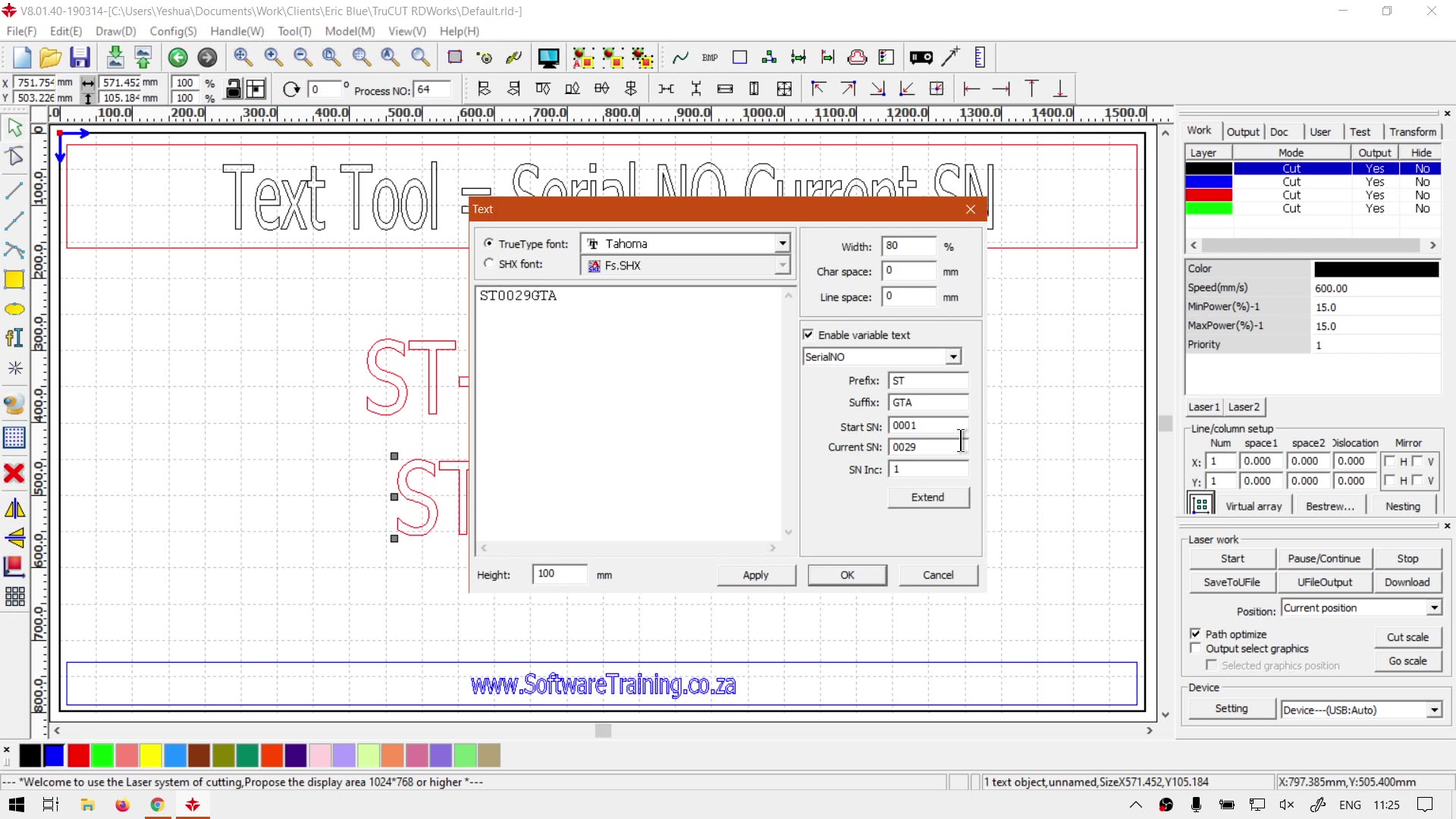Open the Handle(W) menu
Screen dimensions: 1456x819
pyautogui.click(x=237, y=31)
